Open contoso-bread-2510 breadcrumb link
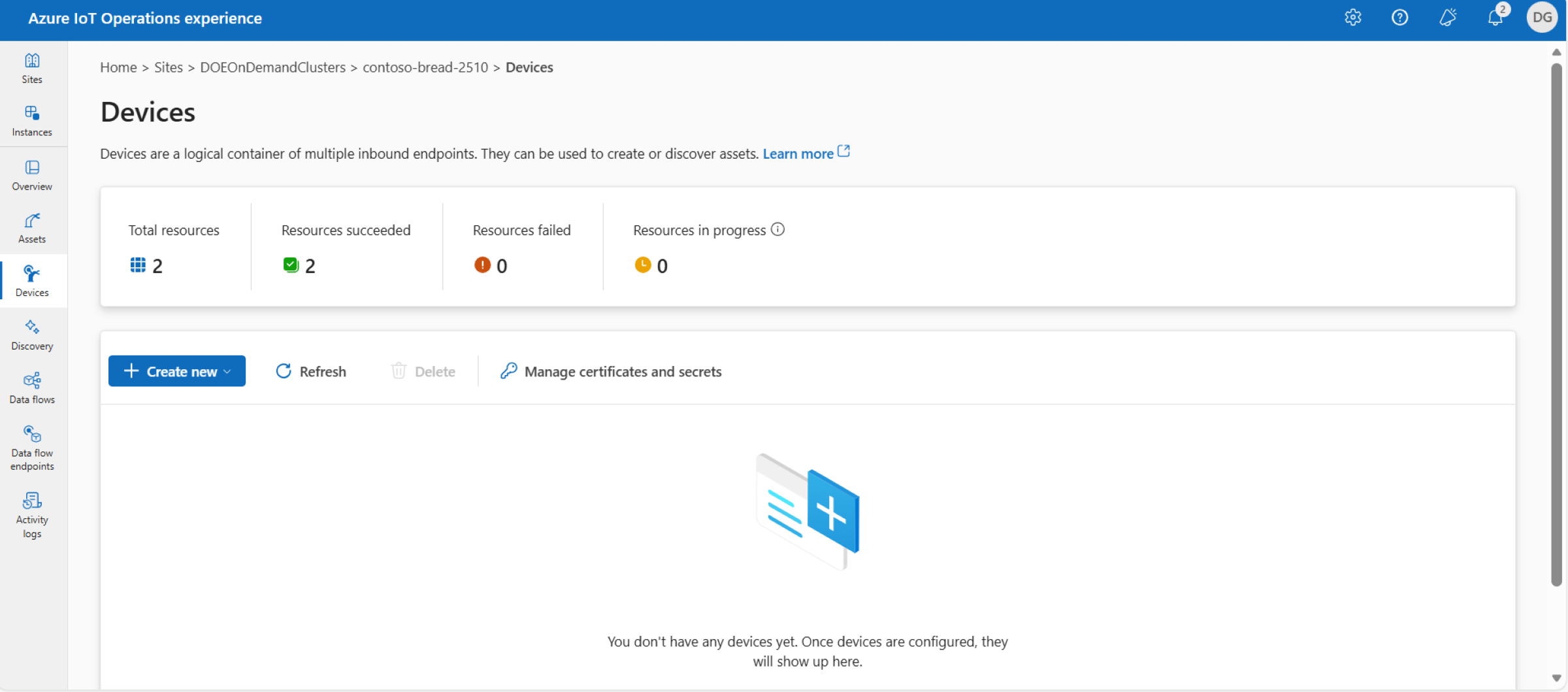Screen dimensions: 1568x692 point(425,67)
